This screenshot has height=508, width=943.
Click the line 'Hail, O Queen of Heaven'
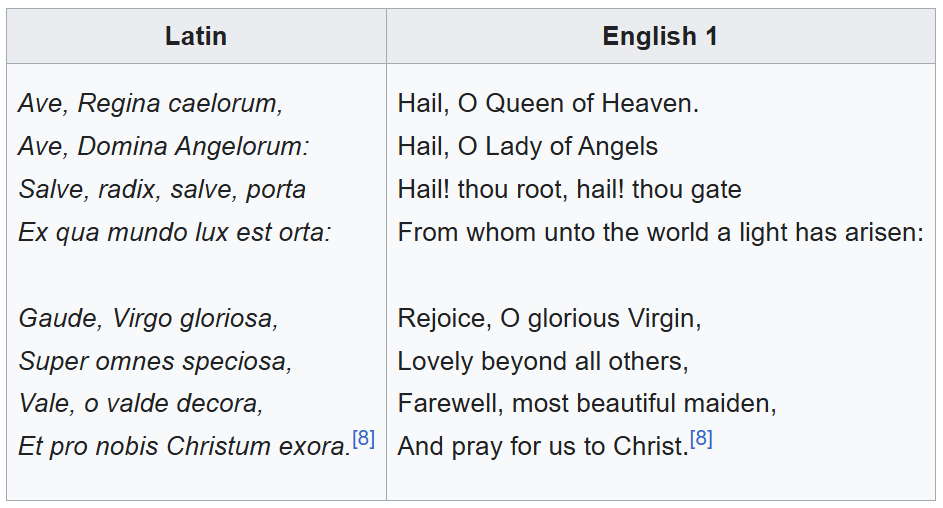548,103
